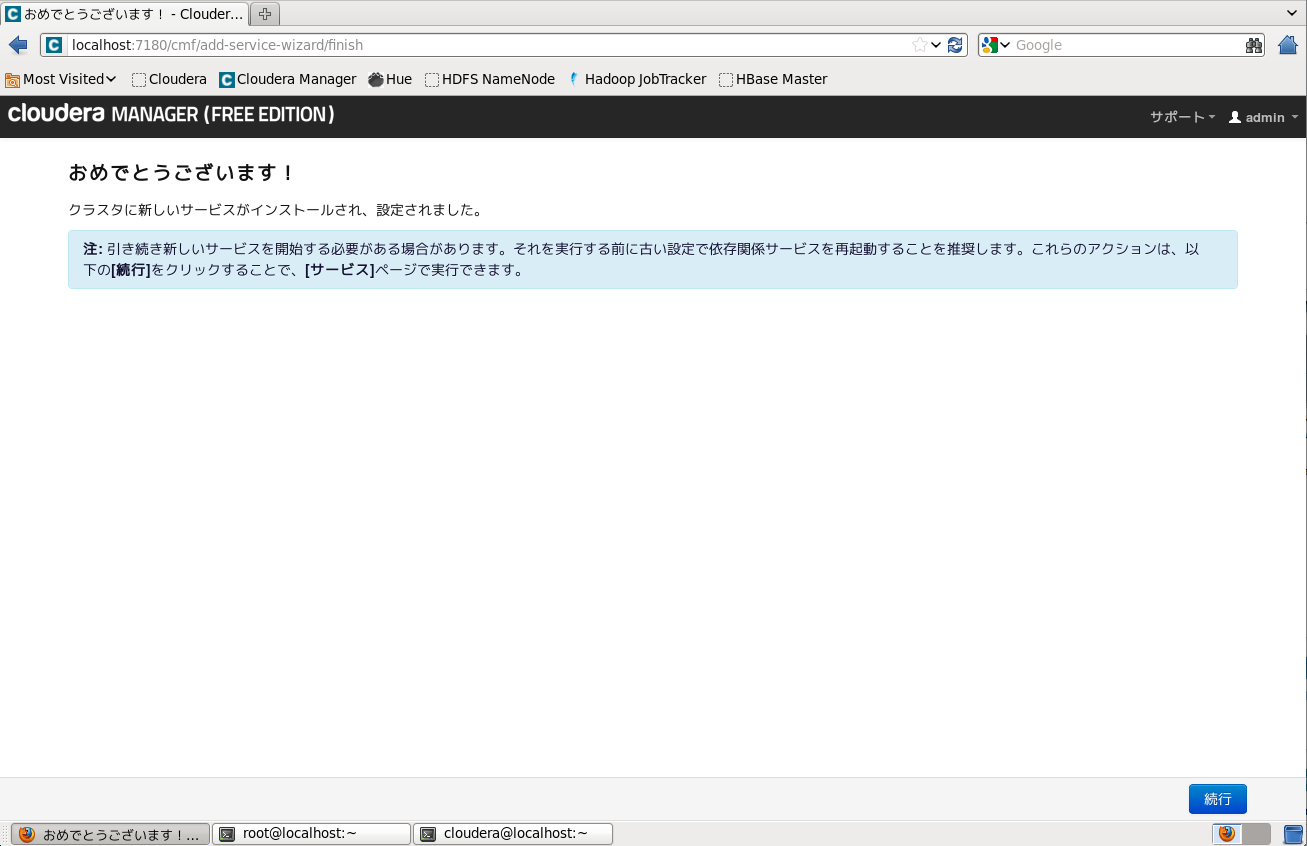This screenshot has height=846, width=1307.
Task: Open the admin user dropdown
Action: pos(1264,117)
